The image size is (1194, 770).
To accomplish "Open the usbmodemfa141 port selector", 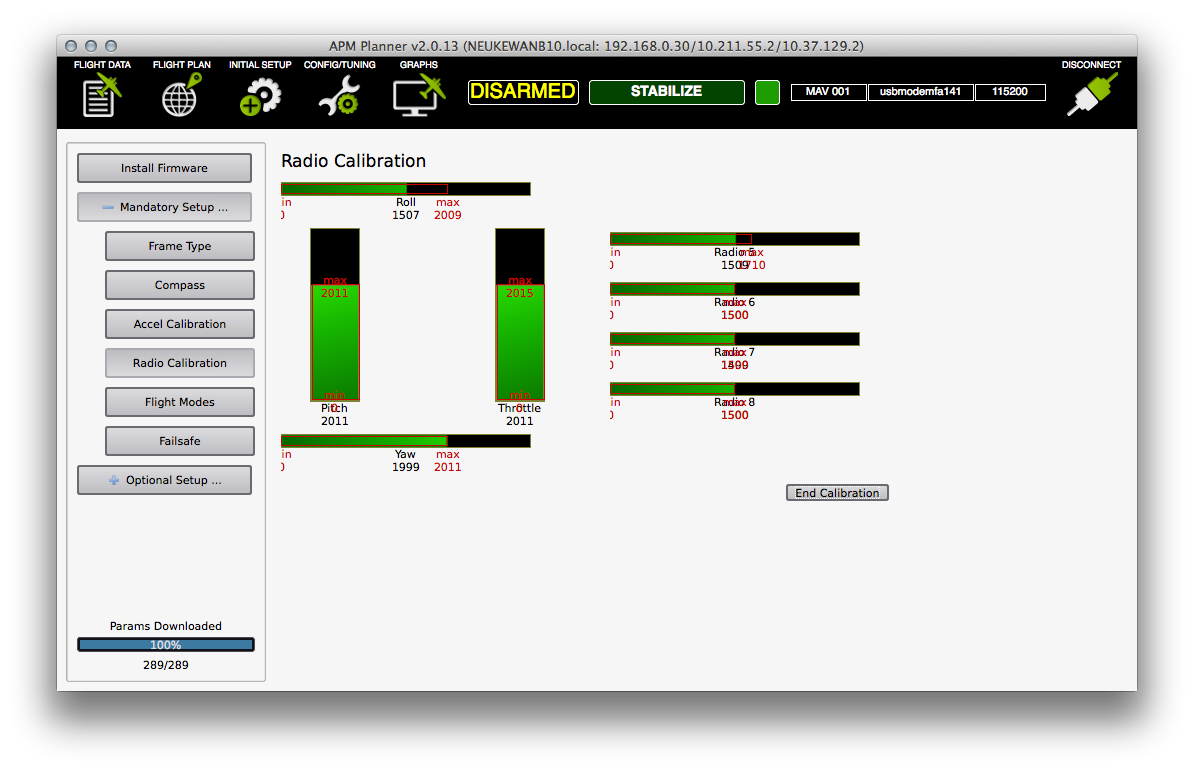I will [920, 92].
